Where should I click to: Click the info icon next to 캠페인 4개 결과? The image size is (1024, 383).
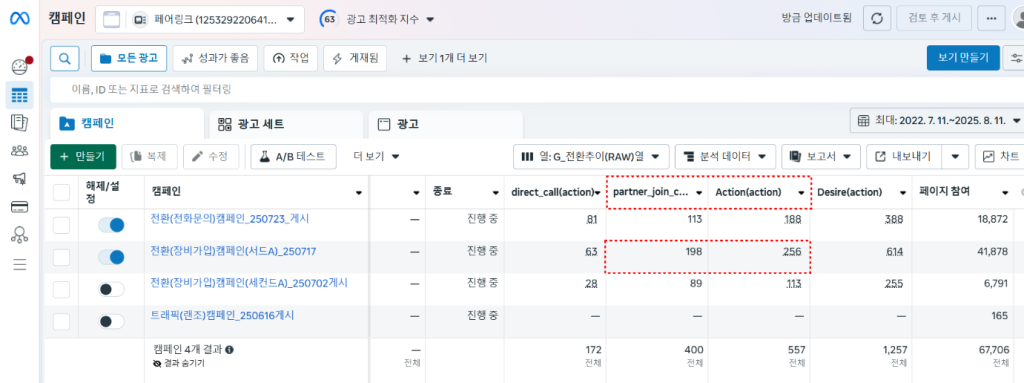coord(229,350)
